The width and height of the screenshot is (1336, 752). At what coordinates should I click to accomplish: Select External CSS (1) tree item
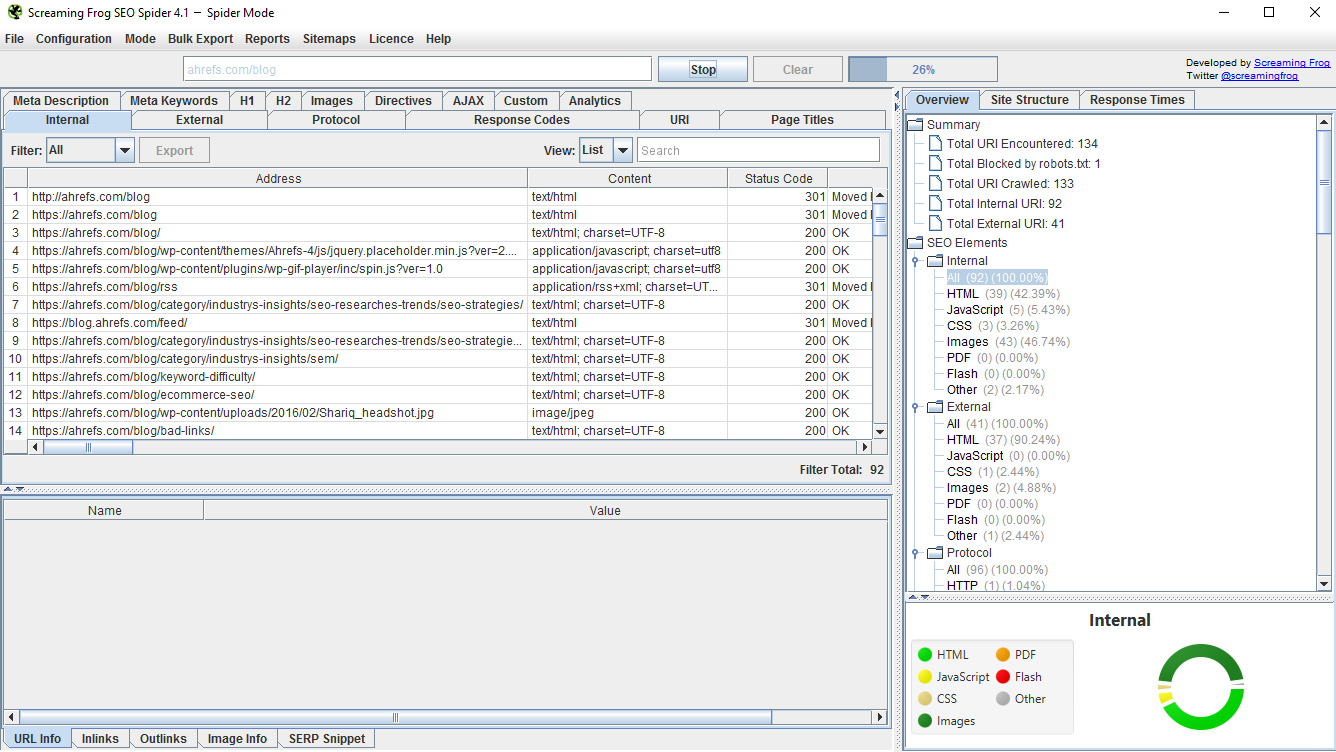pos(993,472)
